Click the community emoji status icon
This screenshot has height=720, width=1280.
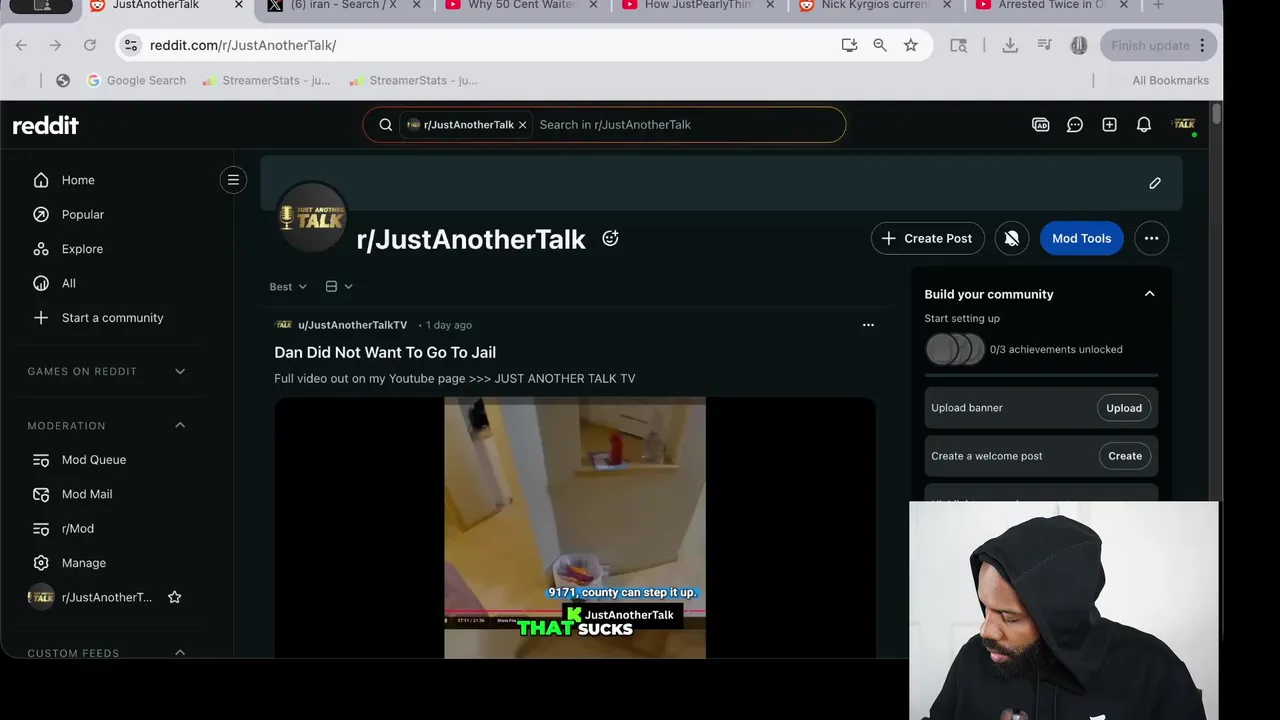coord(610,238)
